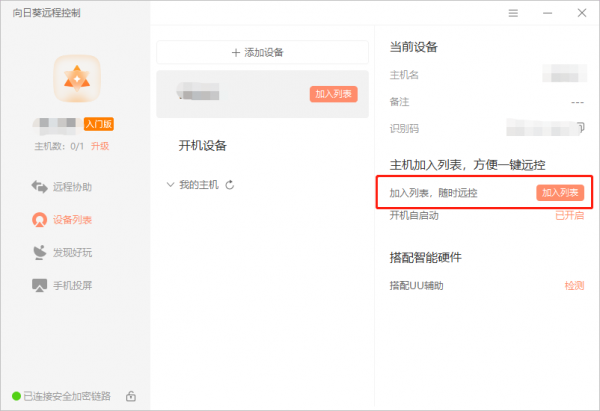The height and width of the screenshot is (411, 600).
Task: Click 加入列表 on the device card
Action: (334, 94)
